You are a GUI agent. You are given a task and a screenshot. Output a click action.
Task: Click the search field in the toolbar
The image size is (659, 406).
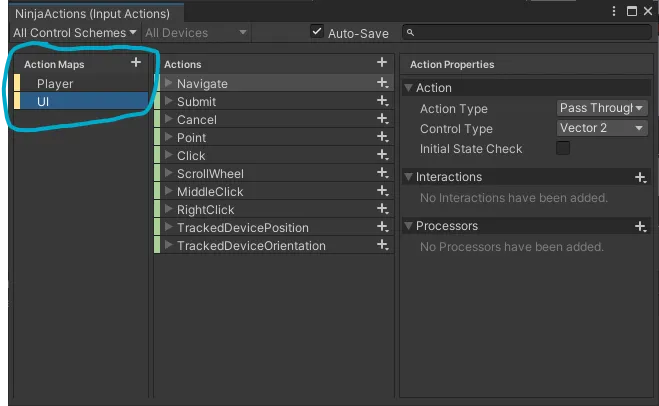pyautogui.click(x=527, y=32)
